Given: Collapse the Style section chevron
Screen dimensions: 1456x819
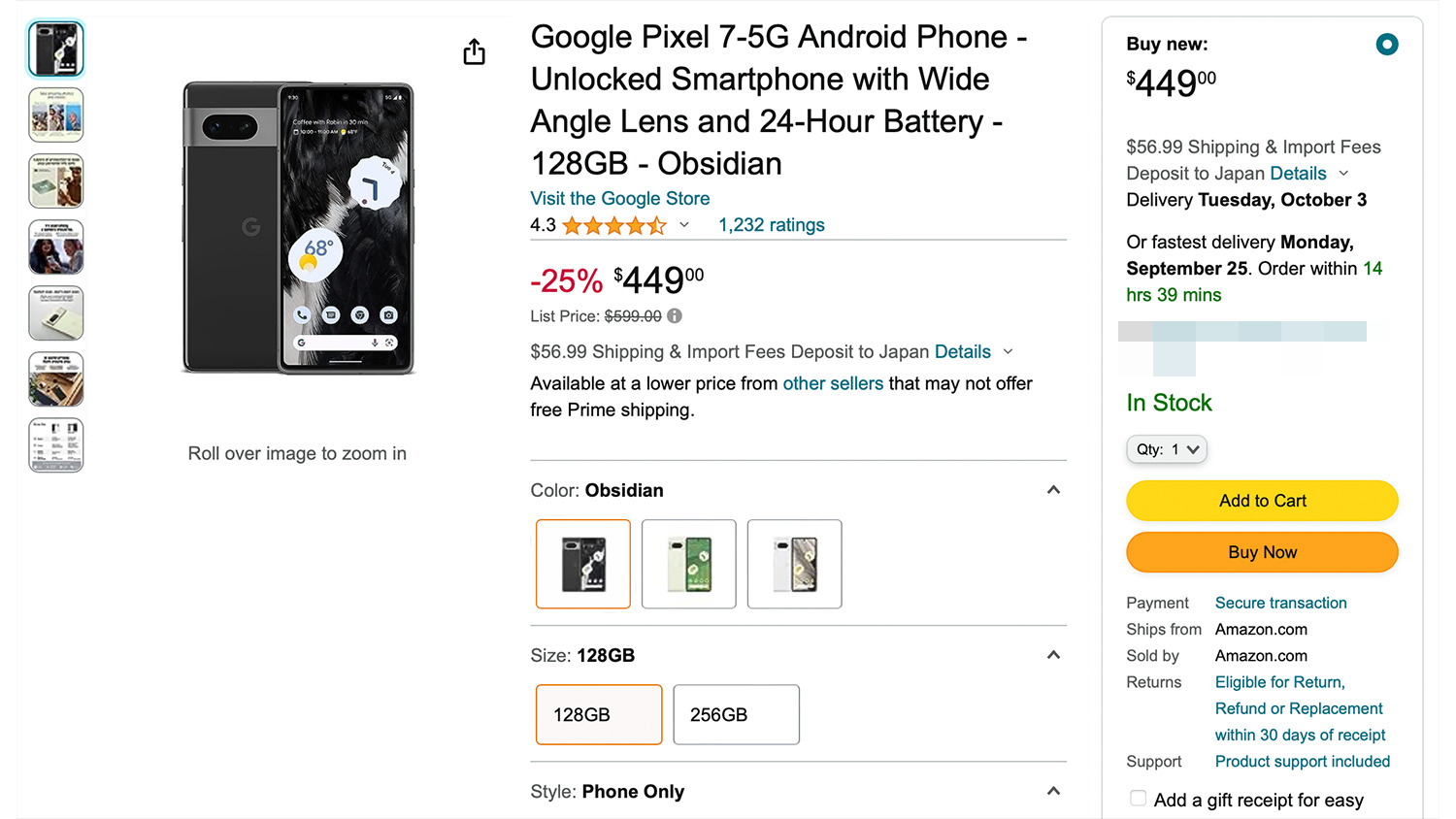Looking at the screenshot, I should click(x=1053, y=791).
